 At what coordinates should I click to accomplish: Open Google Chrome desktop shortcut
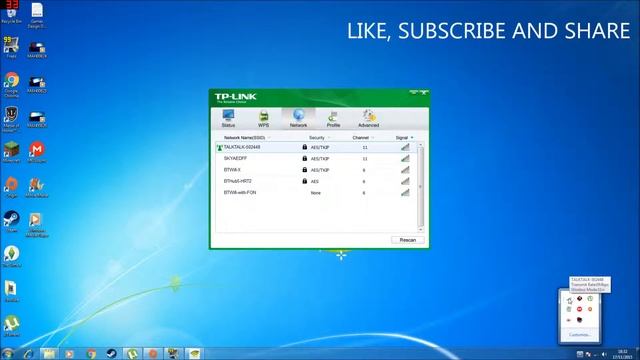(11, 84)
